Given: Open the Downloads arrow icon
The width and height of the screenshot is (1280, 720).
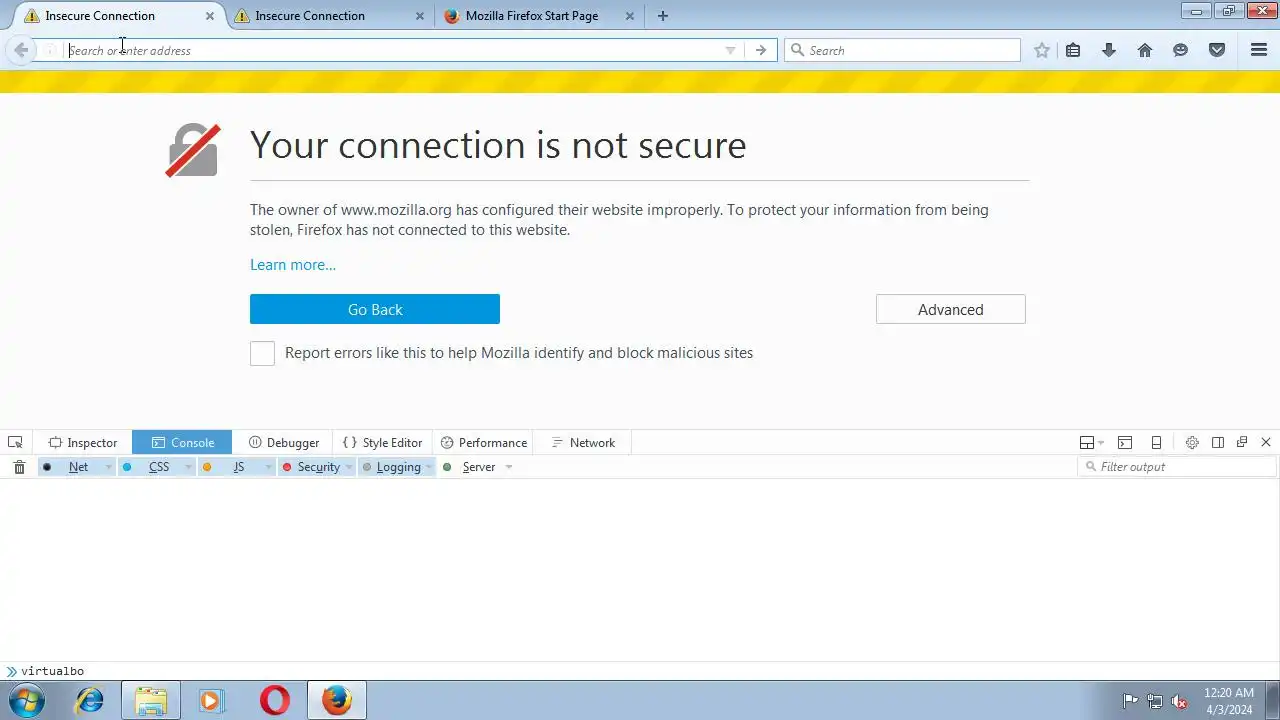Looking at the screenshot, I should coord(1109,50).
